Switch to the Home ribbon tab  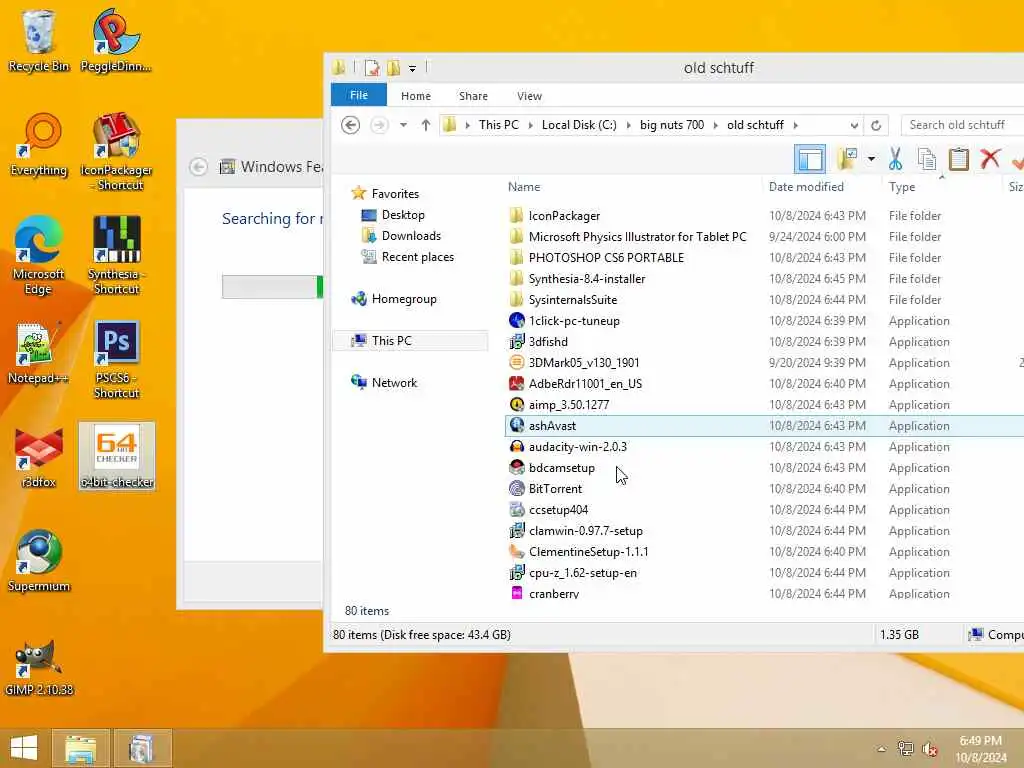click(x=416, y=96)
